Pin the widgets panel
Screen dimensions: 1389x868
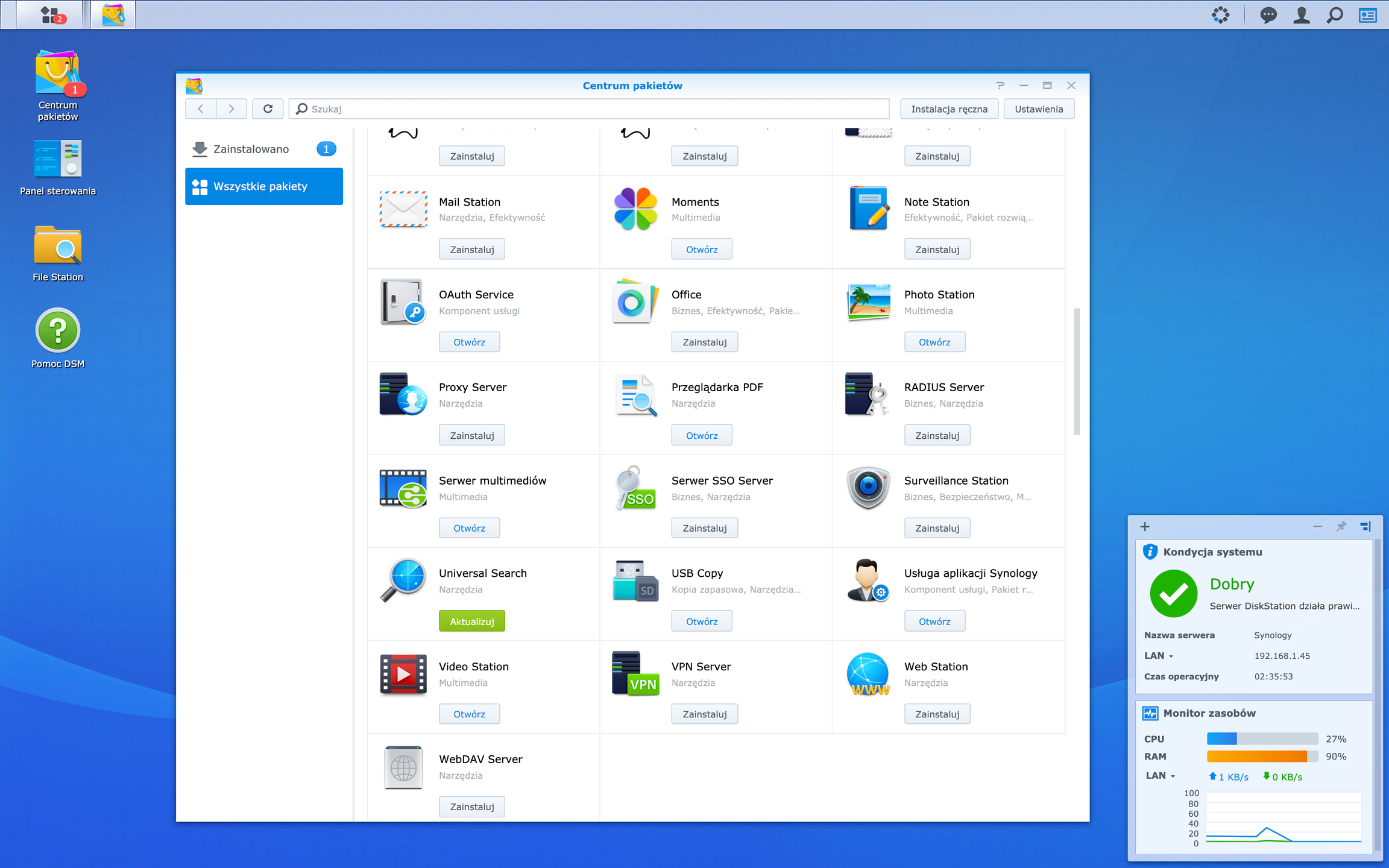(1341, 527)
